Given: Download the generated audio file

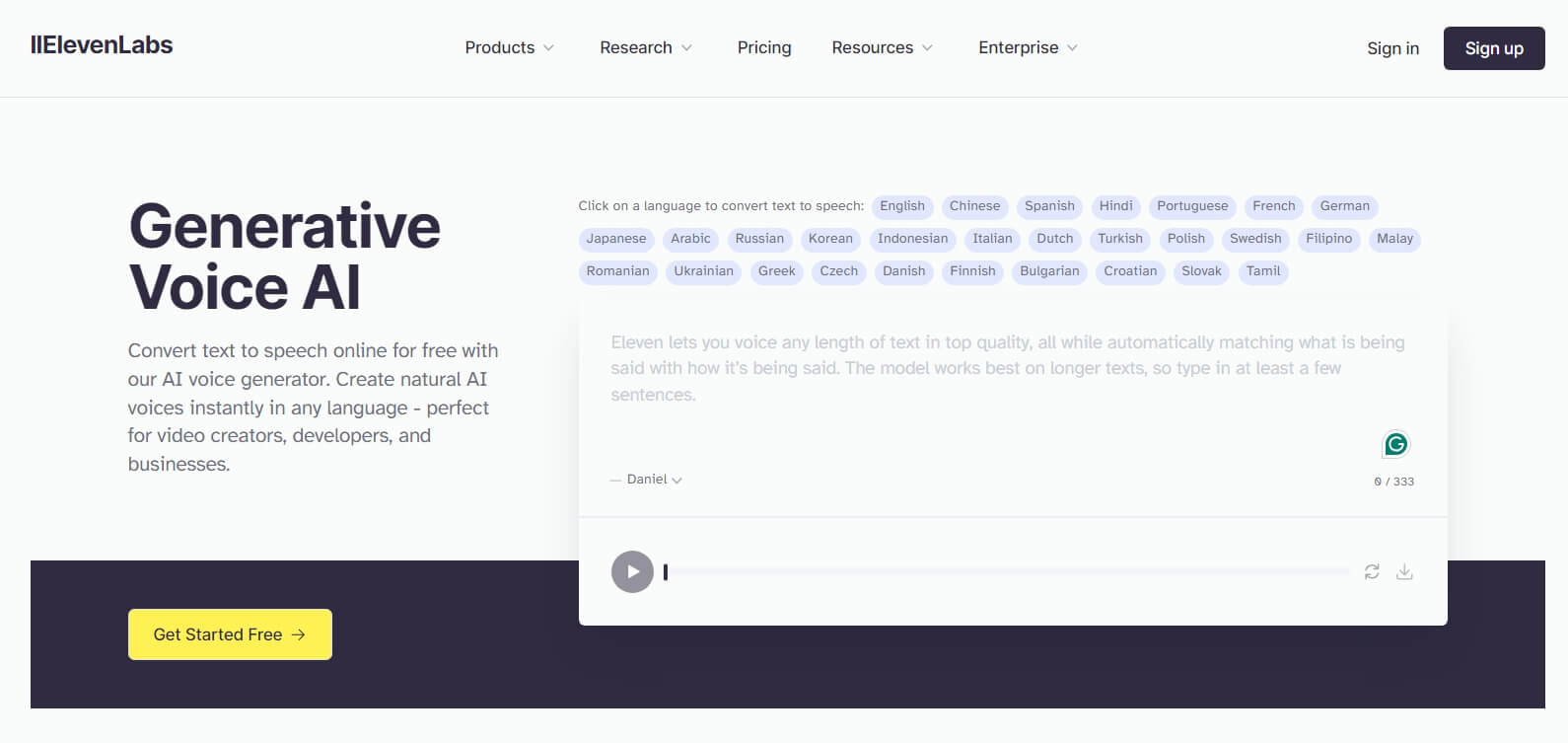Looking at the screenshot, I should pyautogui.click(x=1404, y=571).
